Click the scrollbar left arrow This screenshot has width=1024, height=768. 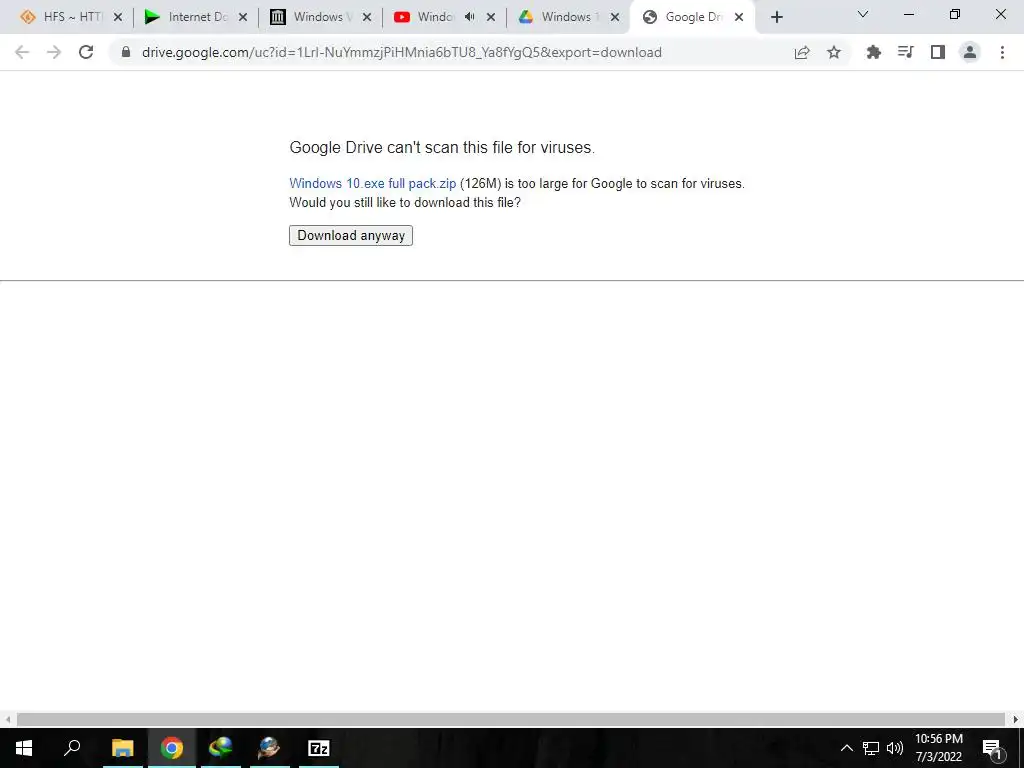coord(7,720)
